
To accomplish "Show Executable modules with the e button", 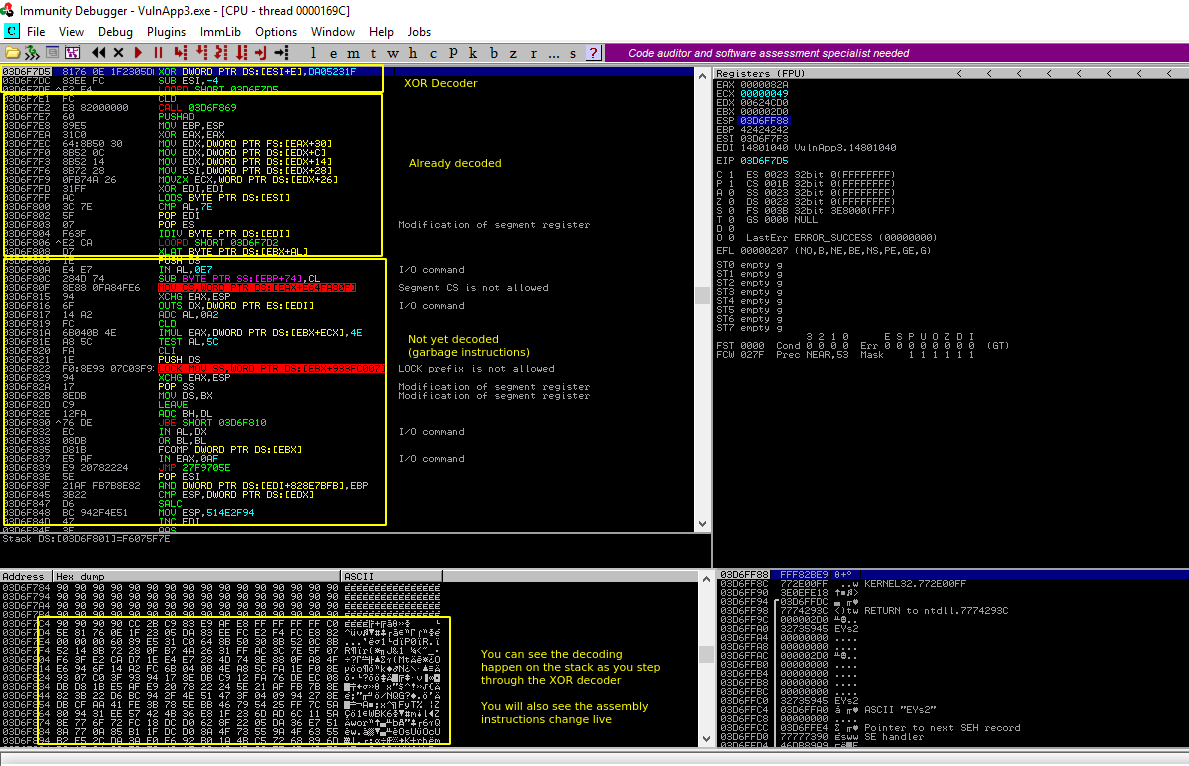I will [334, 53].
